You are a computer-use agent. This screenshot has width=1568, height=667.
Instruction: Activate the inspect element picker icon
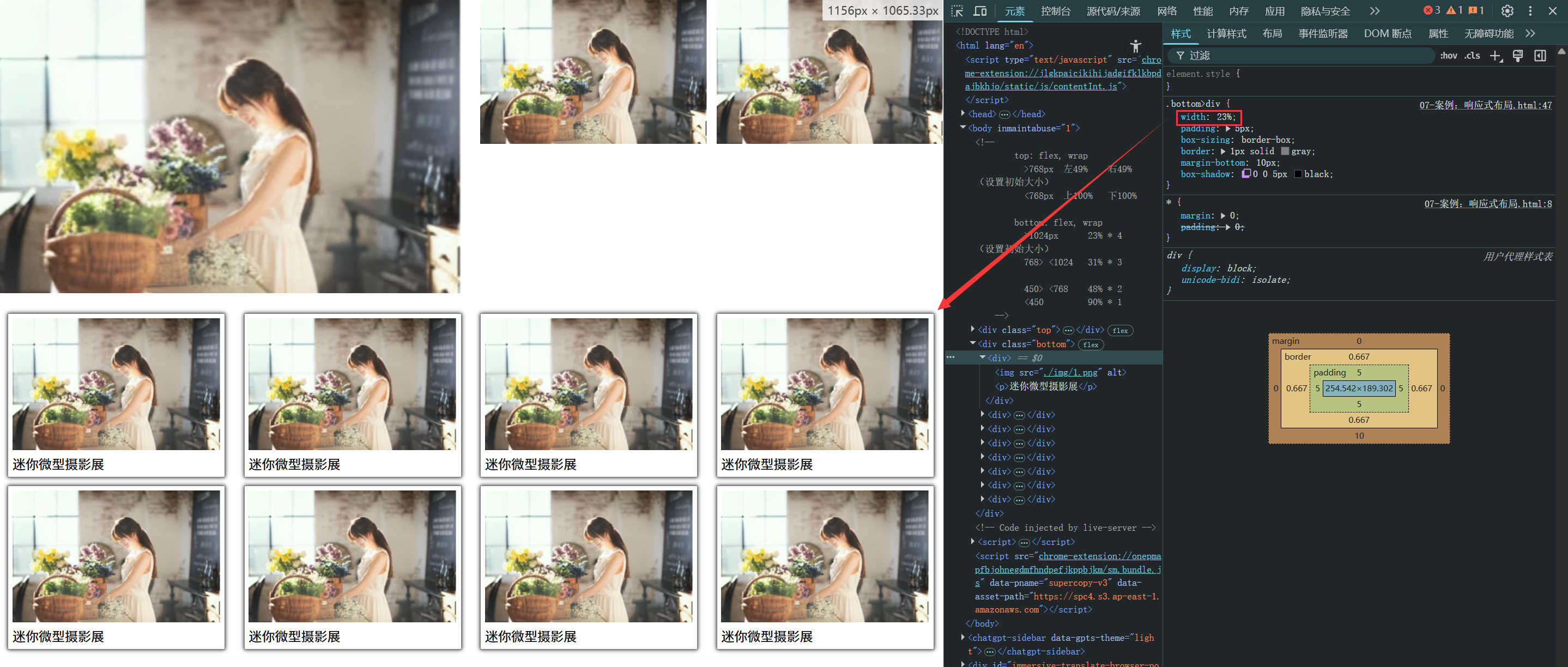point(957,11)
